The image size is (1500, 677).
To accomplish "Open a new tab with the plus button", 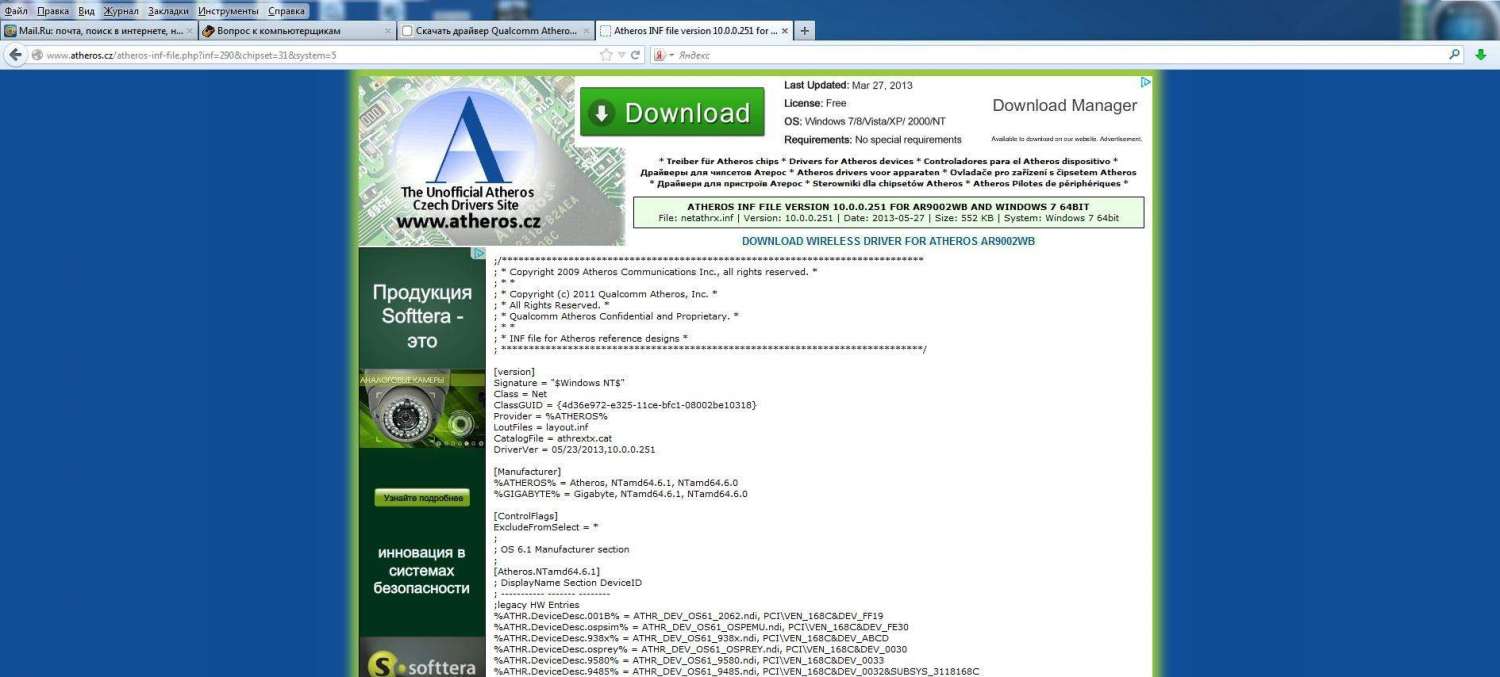I will 805,31.
